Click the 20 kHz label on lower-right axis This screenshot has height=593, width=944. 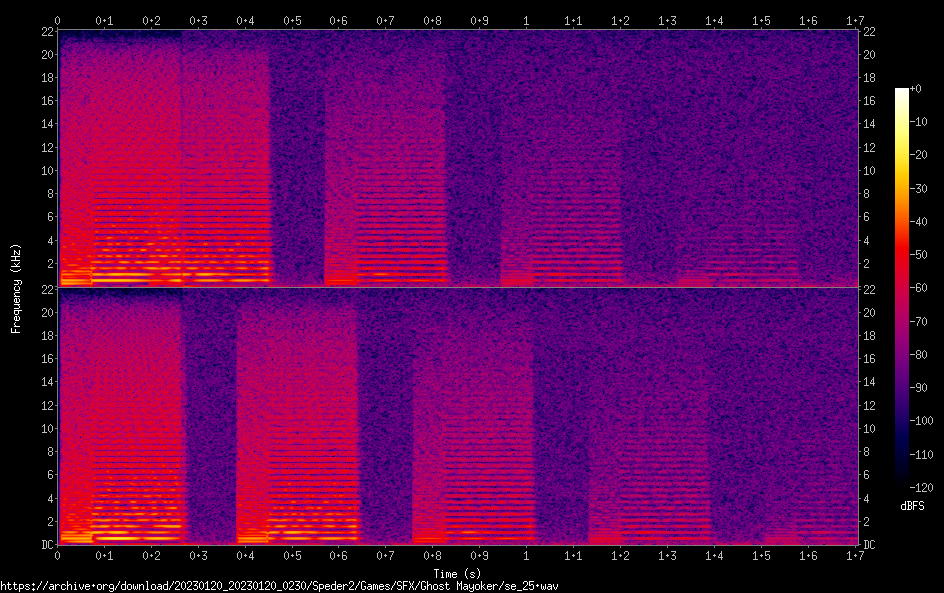click(870, 313)
